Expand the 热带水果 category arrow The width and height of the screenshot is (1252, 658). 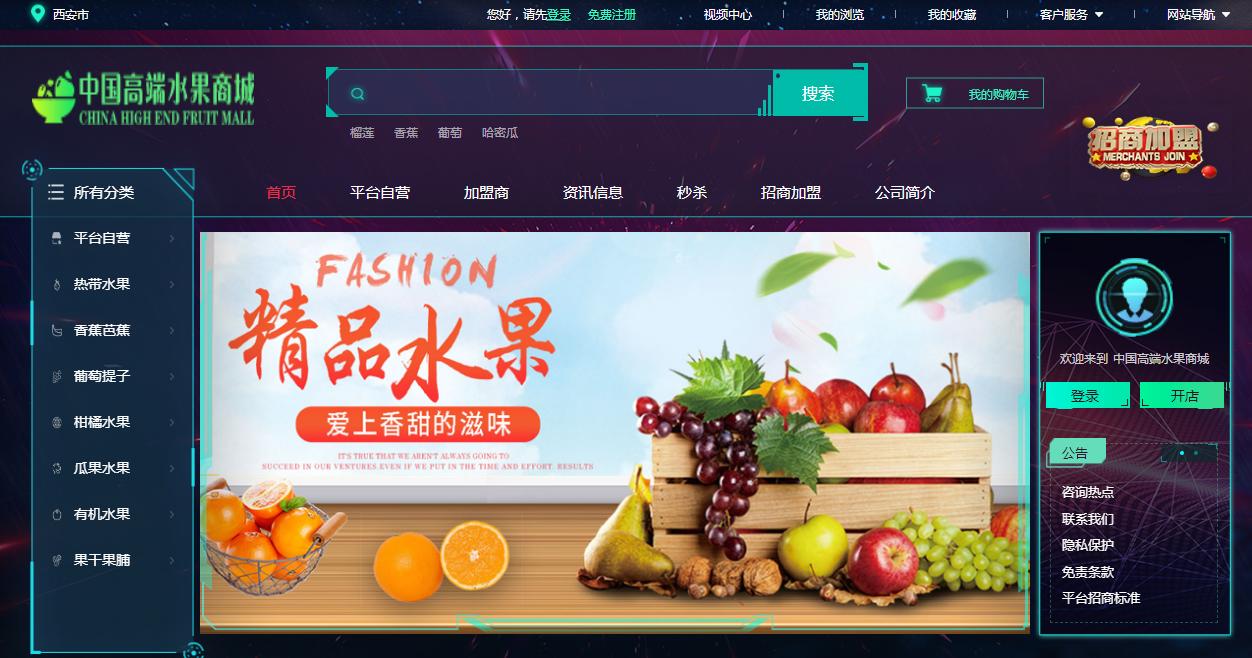pos(172,284)
